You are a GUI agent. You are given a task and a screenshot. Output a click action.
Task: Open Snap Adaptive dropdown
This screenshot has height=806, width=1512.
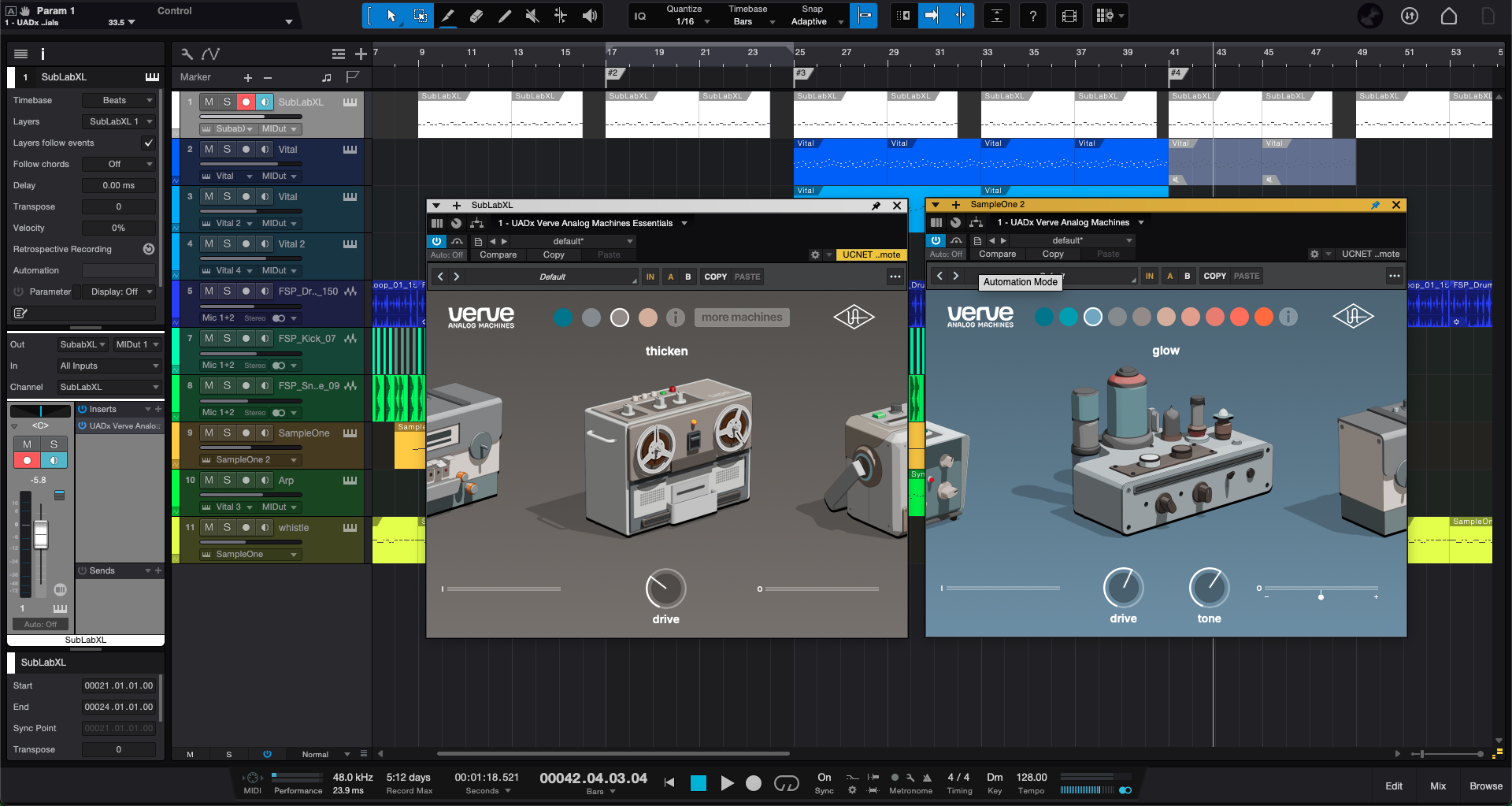click(813, 16)
